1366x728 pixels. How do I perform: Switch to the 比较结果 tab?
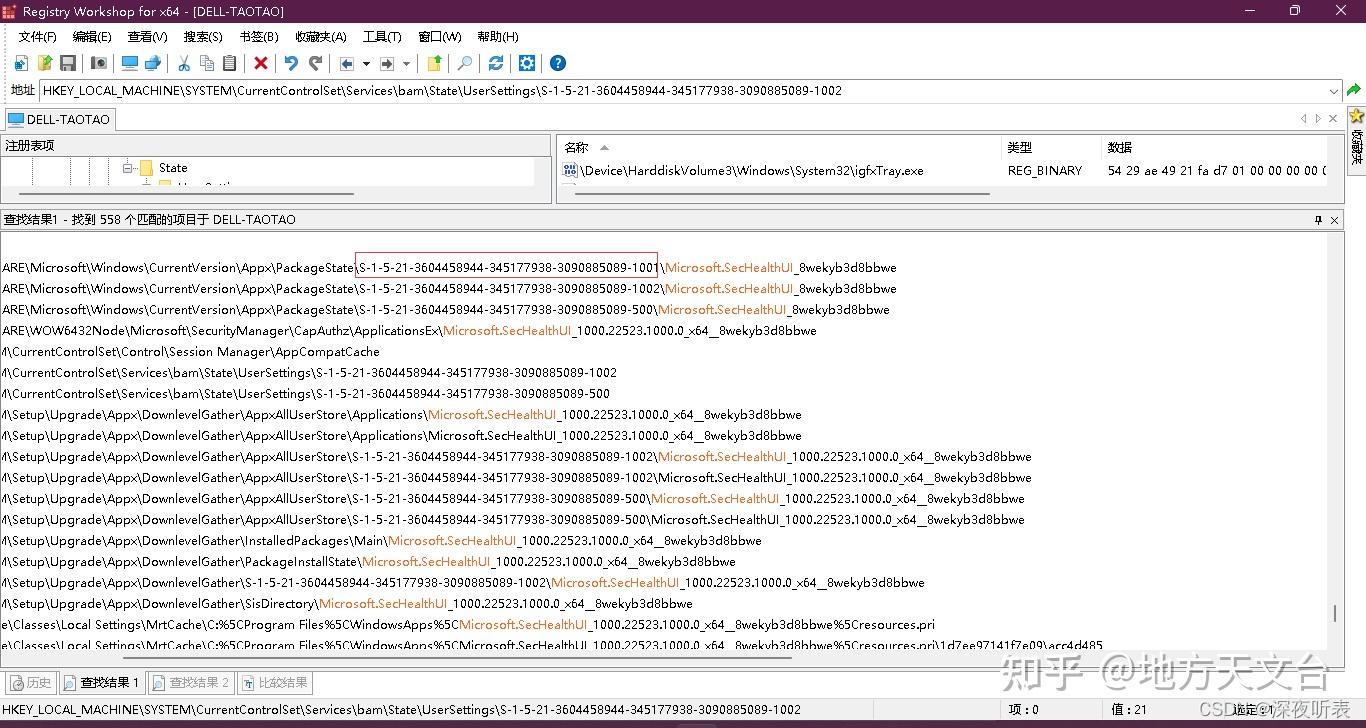(275, 683)
